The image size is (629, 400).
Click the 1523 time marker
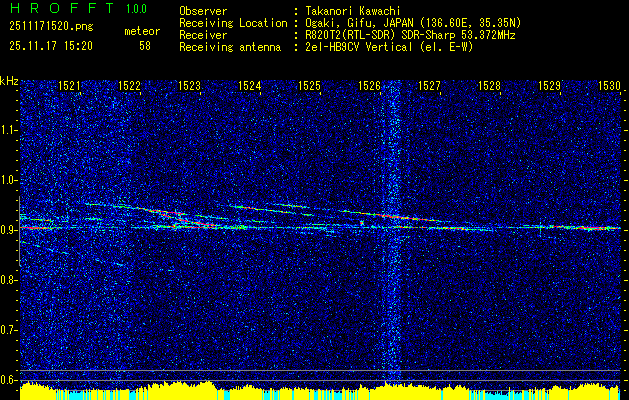click(189, 85)
